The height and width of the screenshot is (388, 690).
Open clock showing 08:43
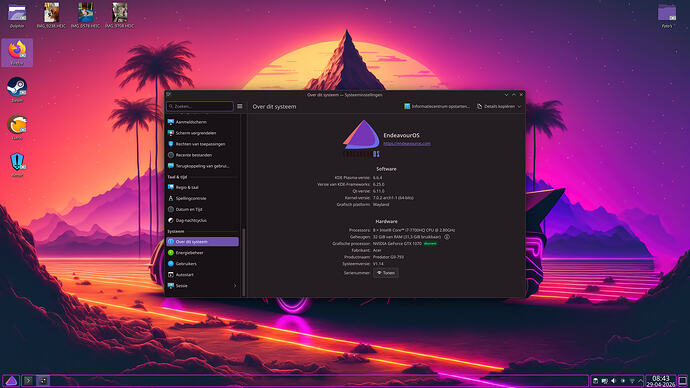coord(661,381)
